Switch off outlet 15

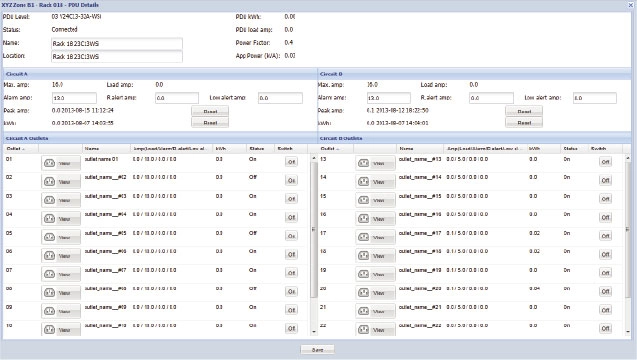pyautogui.click(x=605, y=199)
